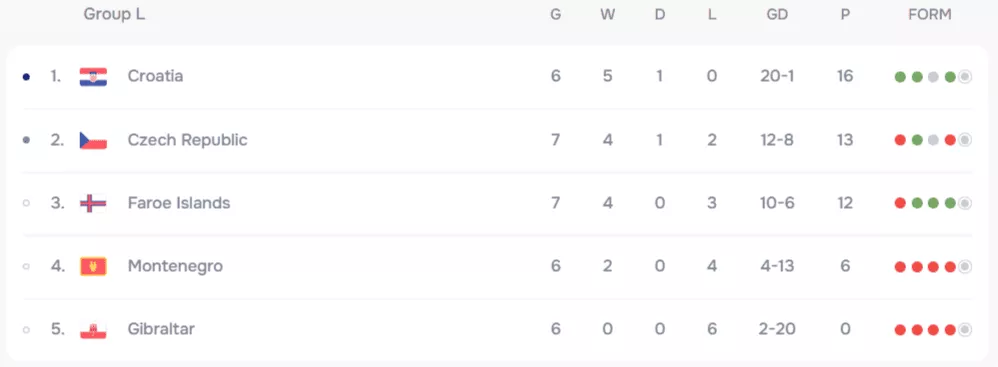Viewport: 998px width, 367px height.
Task: Select the upcoming match circle for Croatia
Action: click(x=965, y=77)
